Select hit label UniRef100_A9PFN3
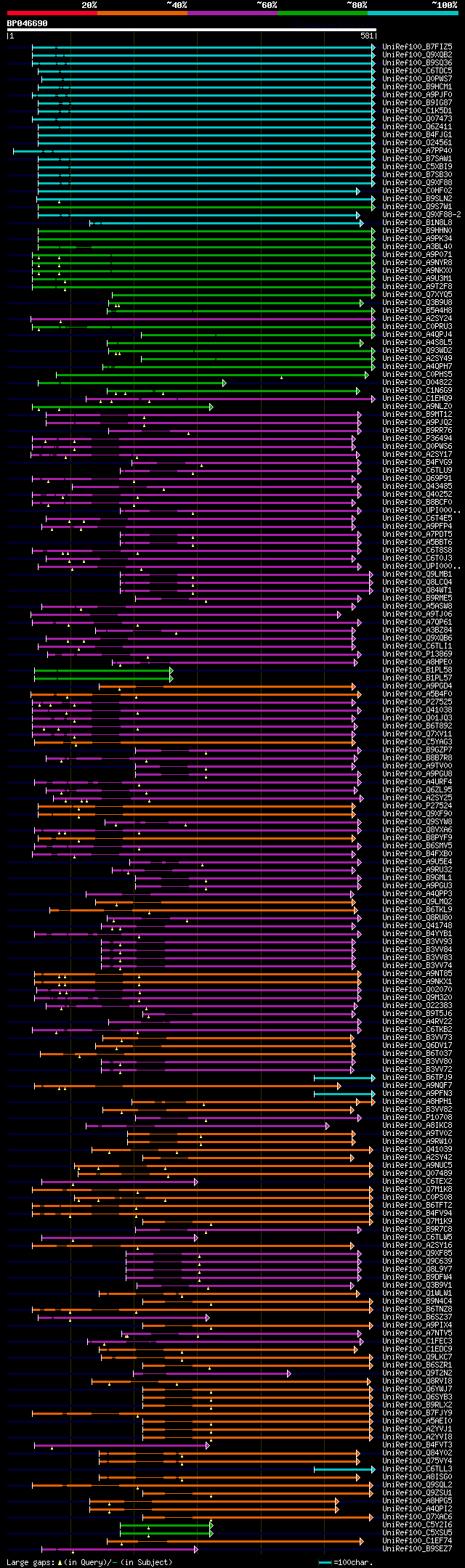465x1568 pixels. tap(417, 1093)
